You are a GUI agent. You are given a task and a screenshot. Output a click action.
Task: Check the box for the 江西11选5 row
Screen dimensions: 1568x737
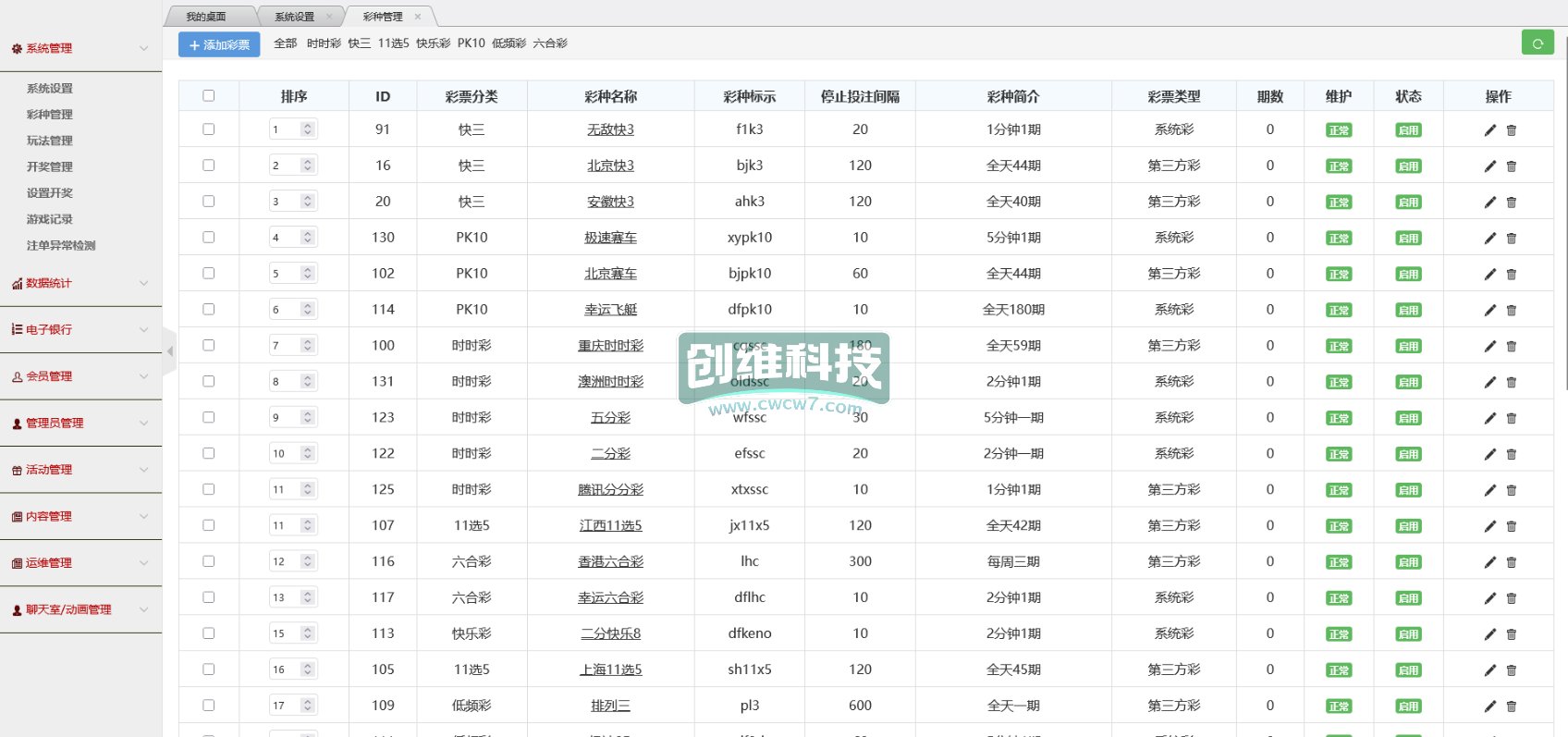pyautogui.click(x=208, y=525)
